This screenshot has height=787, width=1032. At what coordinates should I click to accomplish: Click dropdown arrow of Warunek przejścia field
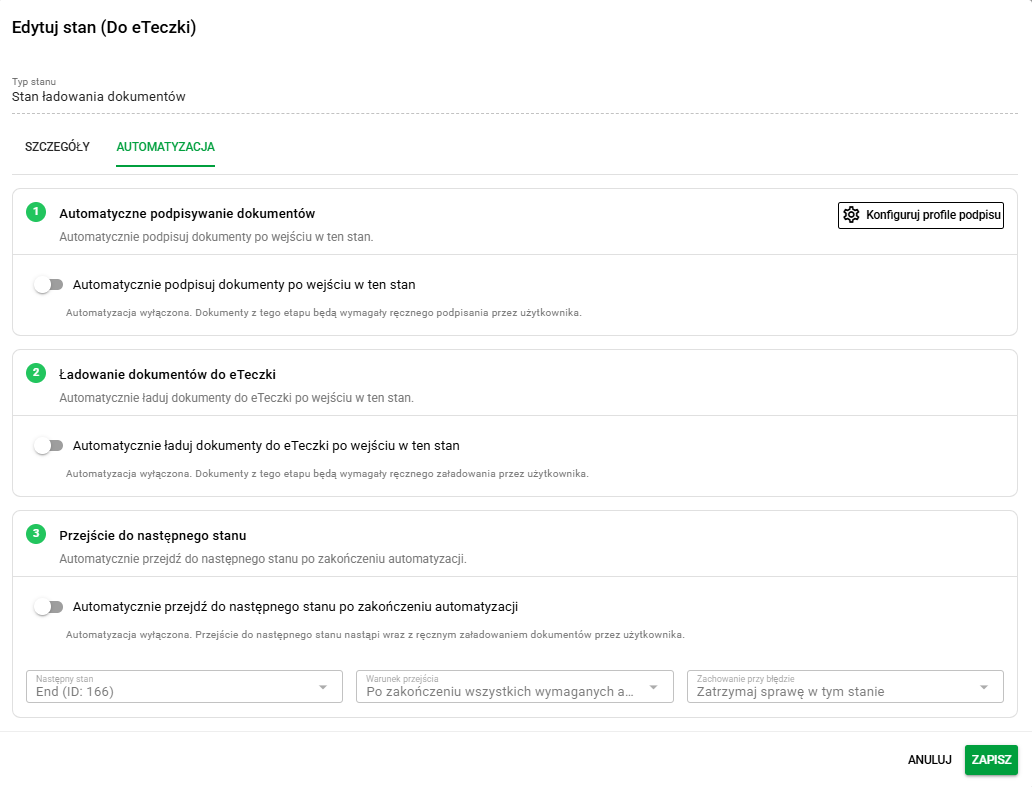(x=653, y=687)
